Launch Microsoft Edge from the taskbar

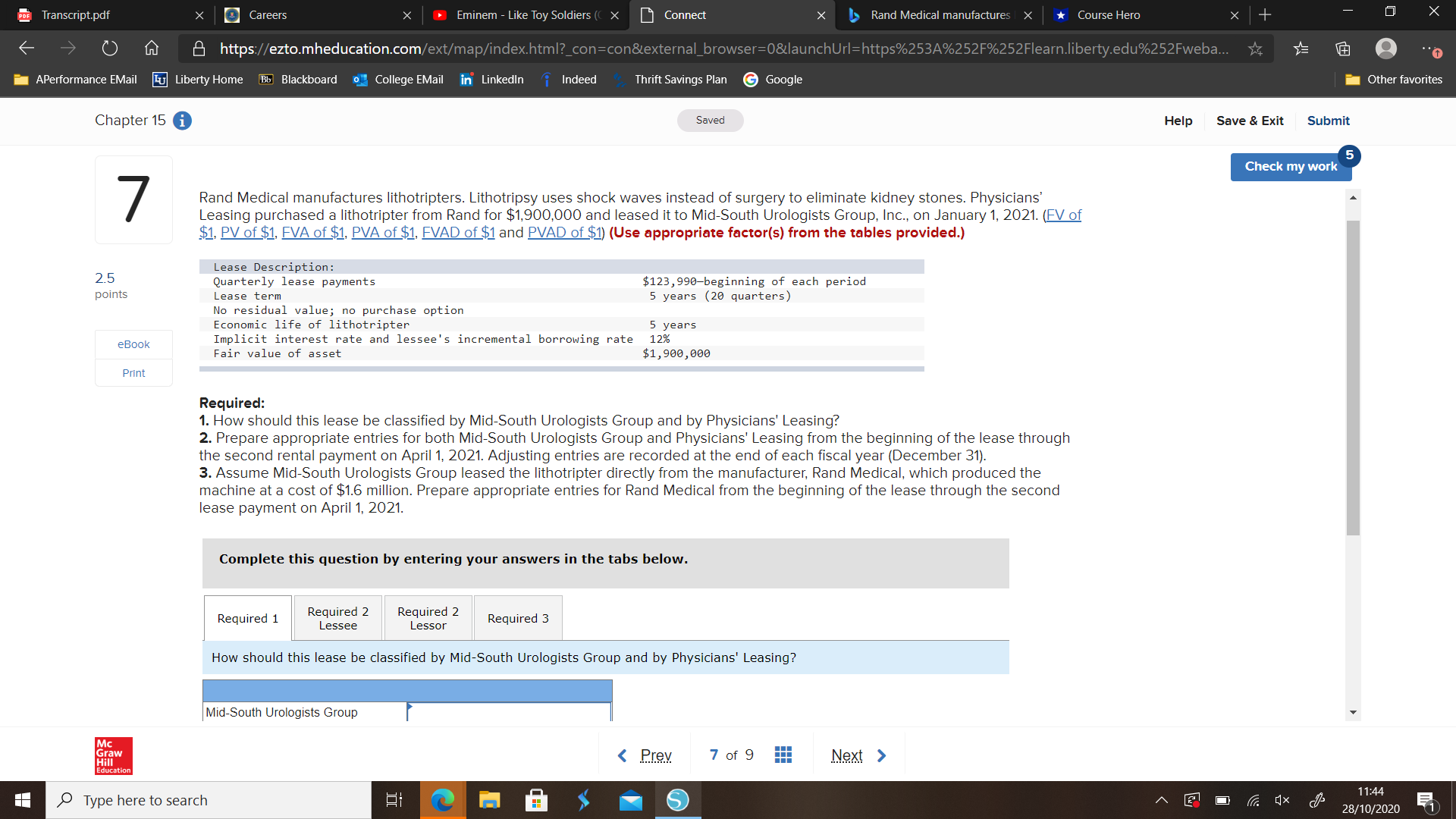[442, 799]
